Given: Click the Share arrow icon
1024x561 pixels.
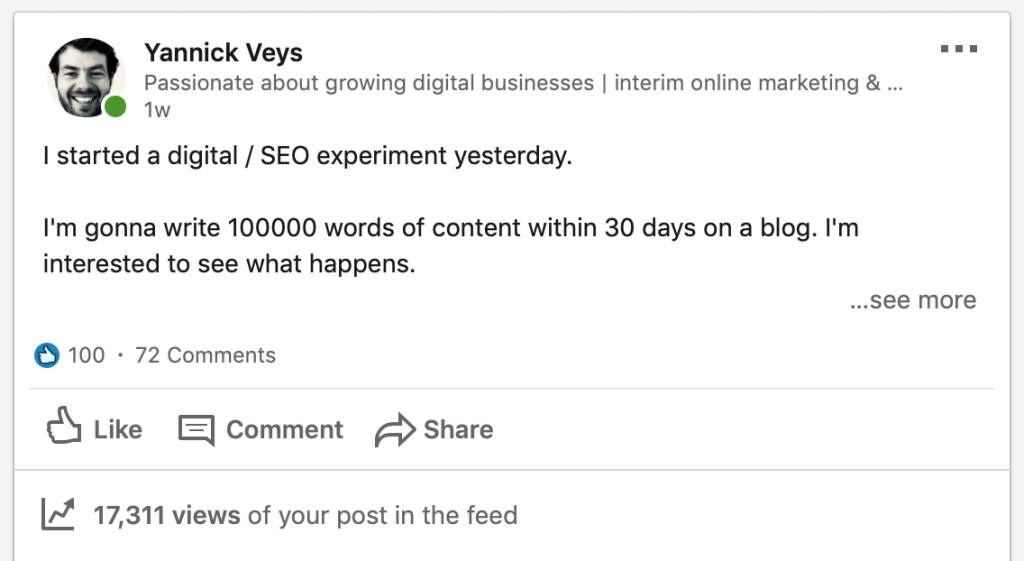Looking at the screenshot, I should coord(395,430).
